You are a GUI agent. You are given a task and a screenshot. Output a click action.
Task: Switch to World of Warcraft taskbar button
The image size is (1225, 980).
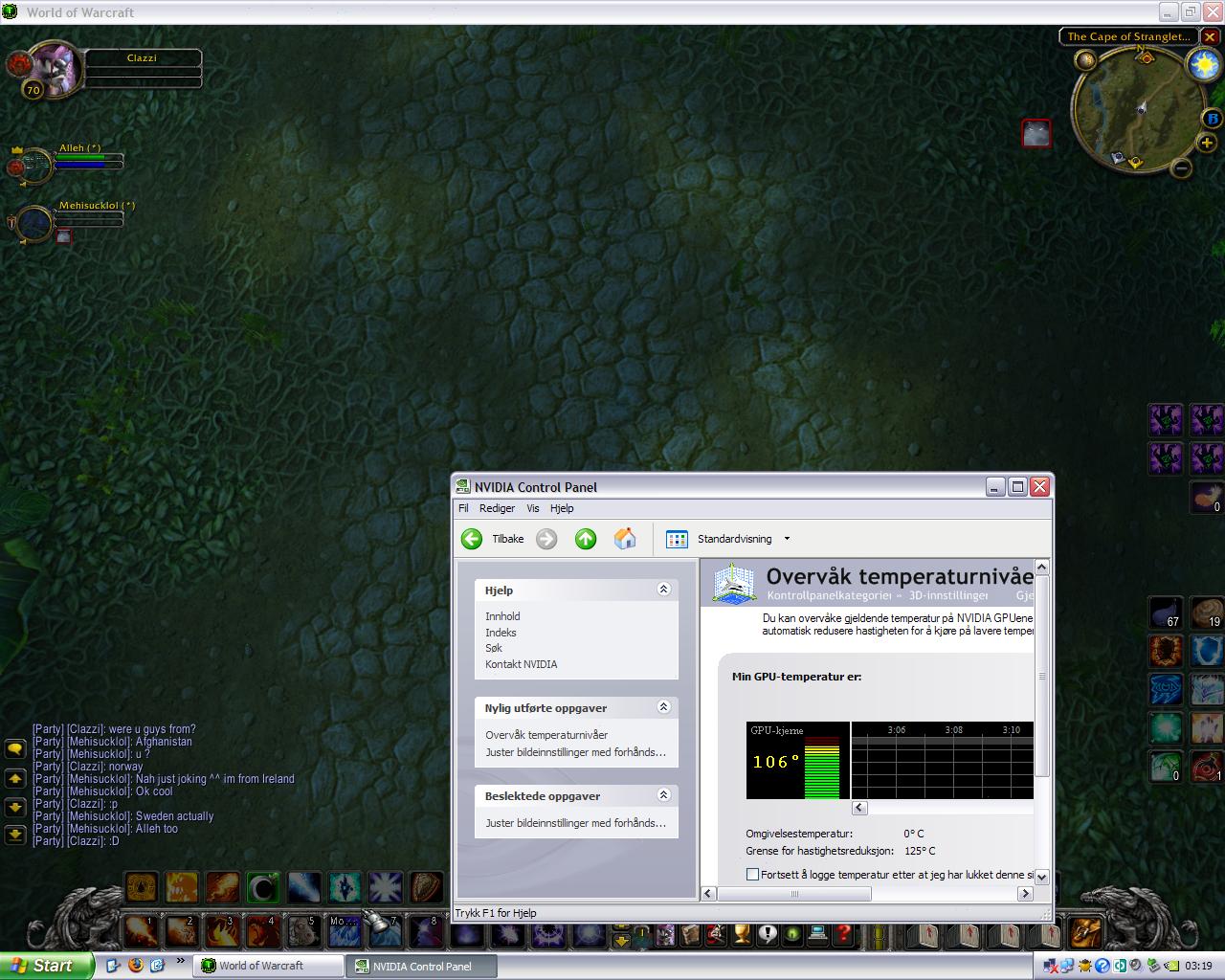(x=268, y=966)
